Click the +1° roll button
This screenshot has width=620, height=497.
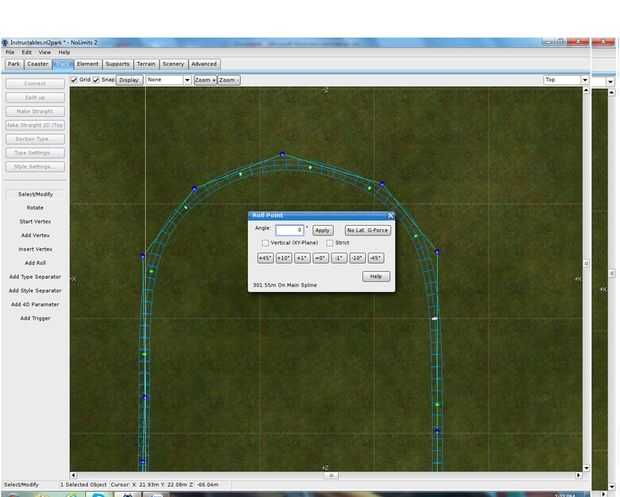tap(302, 258)
